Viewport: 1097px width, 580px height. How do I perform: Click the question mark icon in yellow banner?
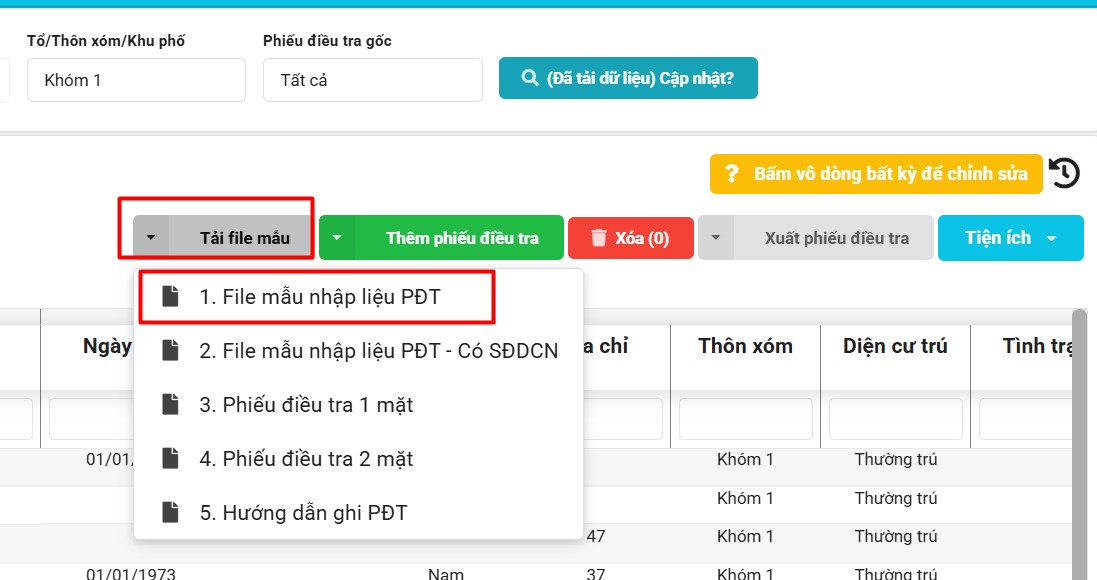(x=731, y=174)
